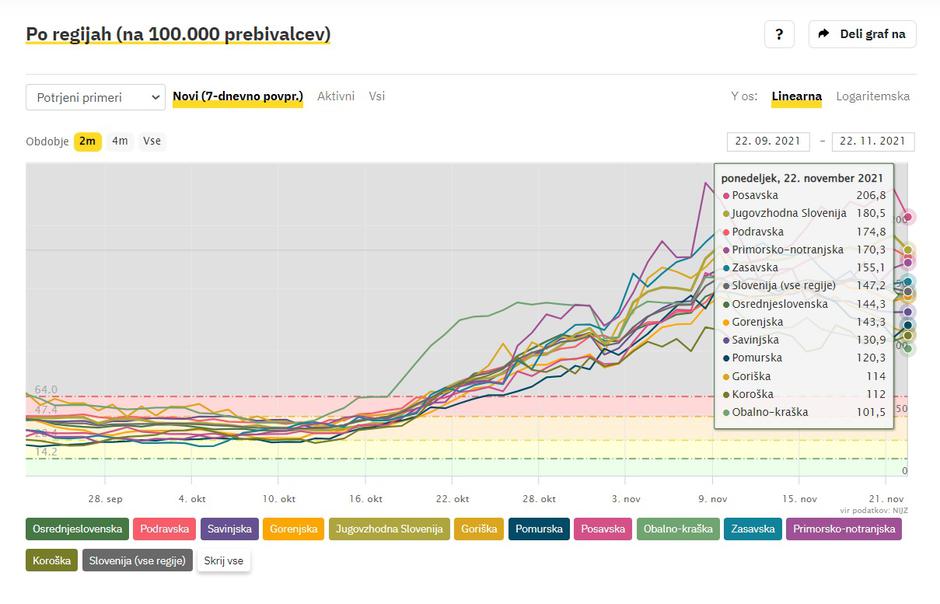Select Linearna Y-axis scale
Screen dimensions: 940x604
tap(796, 97)
